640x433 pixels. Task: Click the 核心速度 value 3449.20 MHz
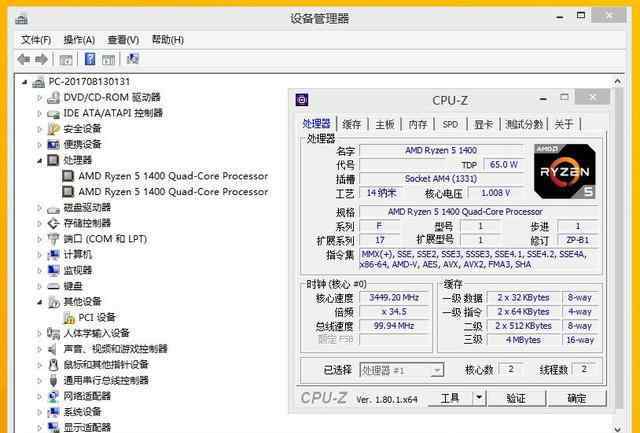[x=393, y=298]
